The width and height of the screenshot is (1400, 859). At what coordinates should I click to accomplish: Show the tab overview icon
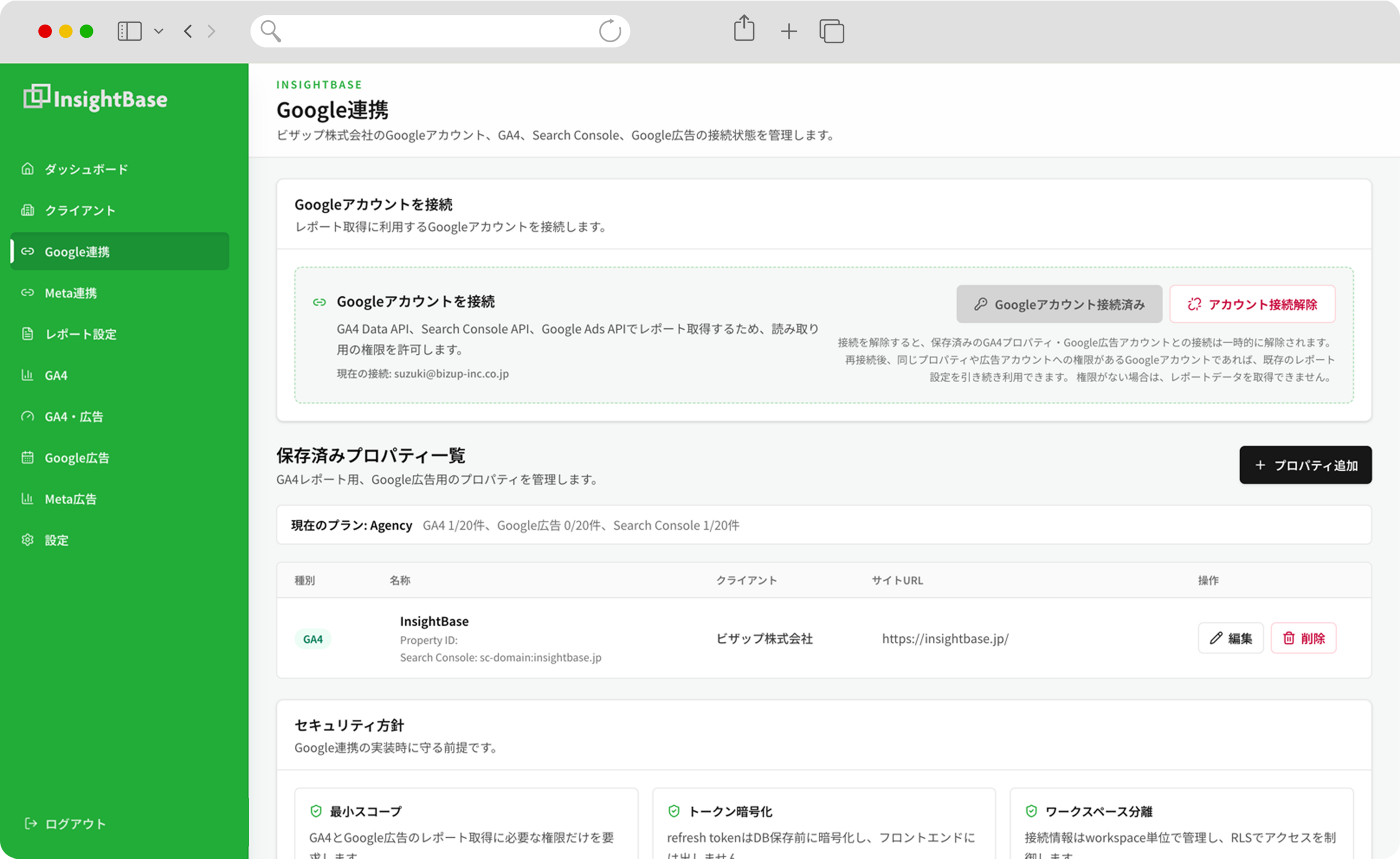coord(832,31)
